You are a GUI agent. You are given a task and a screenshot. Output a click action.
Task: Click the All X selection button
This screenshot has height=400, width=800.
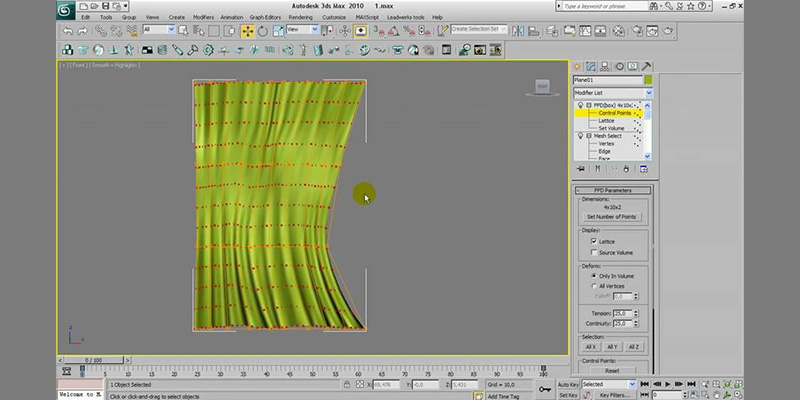click(590, 347)
